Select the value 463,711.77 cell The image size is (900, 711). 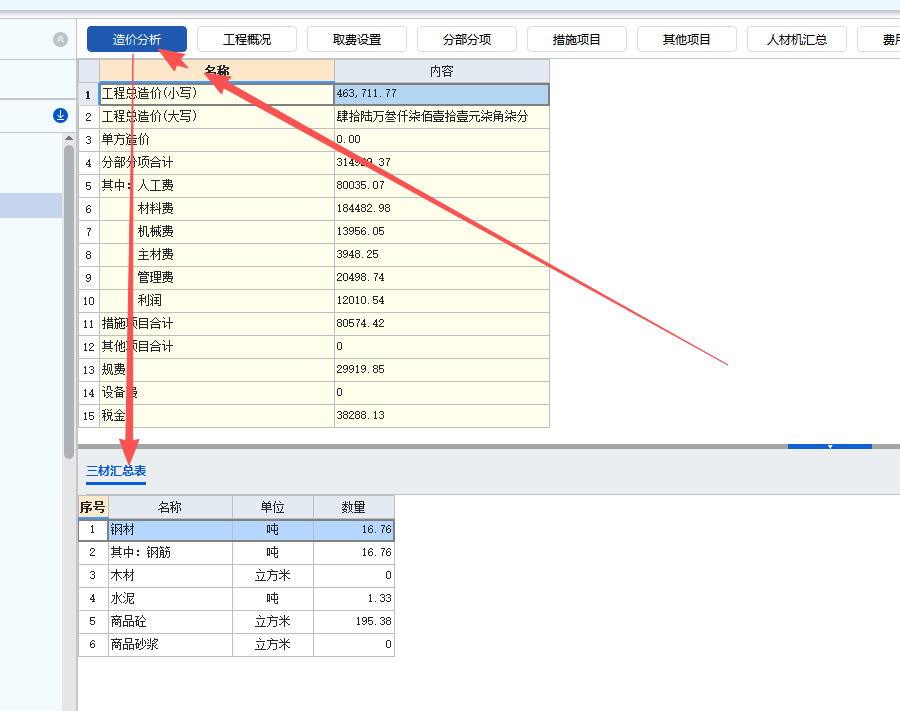click(441, 94)
